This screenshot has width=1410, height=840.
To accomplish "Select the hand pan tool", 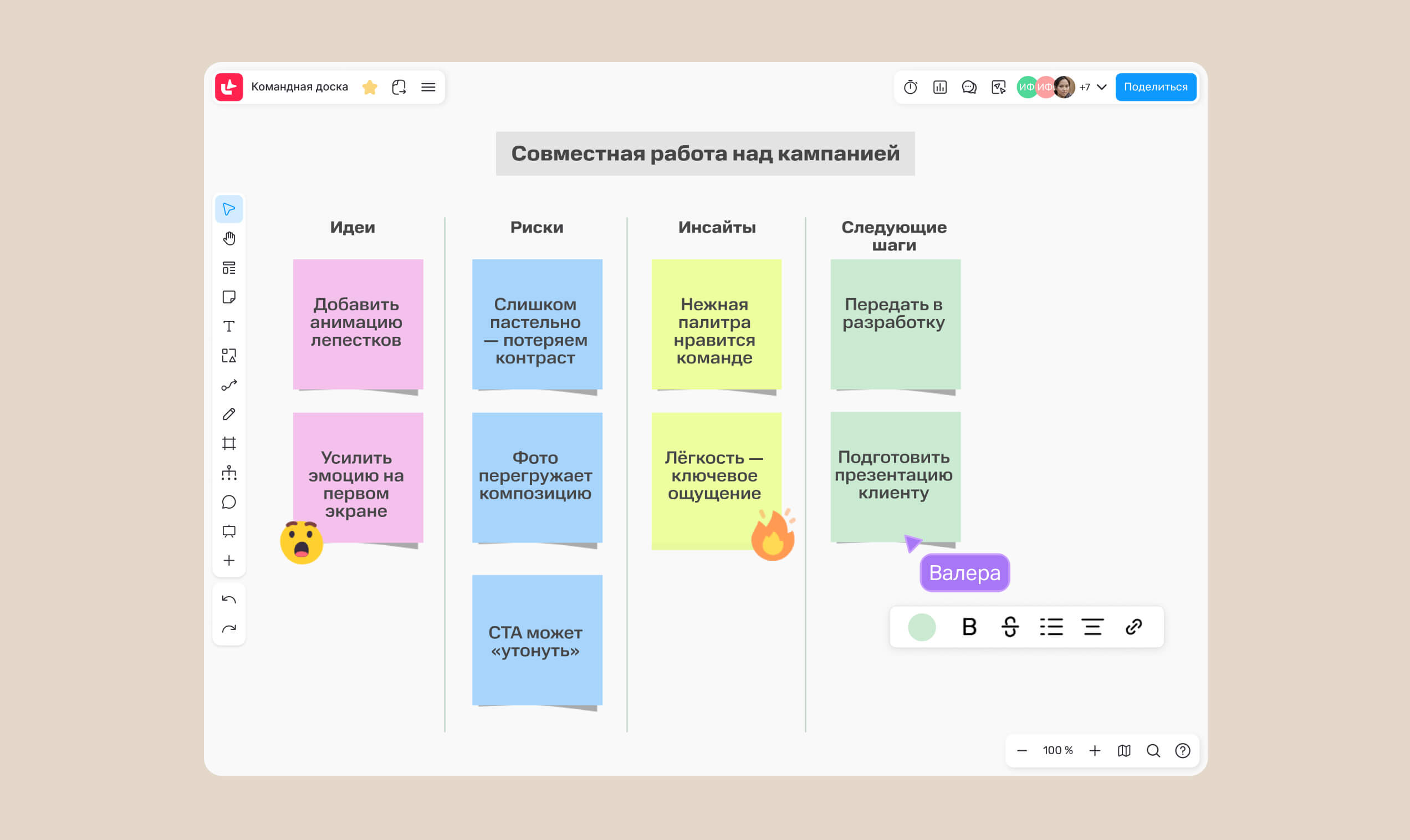I will tap(229, 238).
